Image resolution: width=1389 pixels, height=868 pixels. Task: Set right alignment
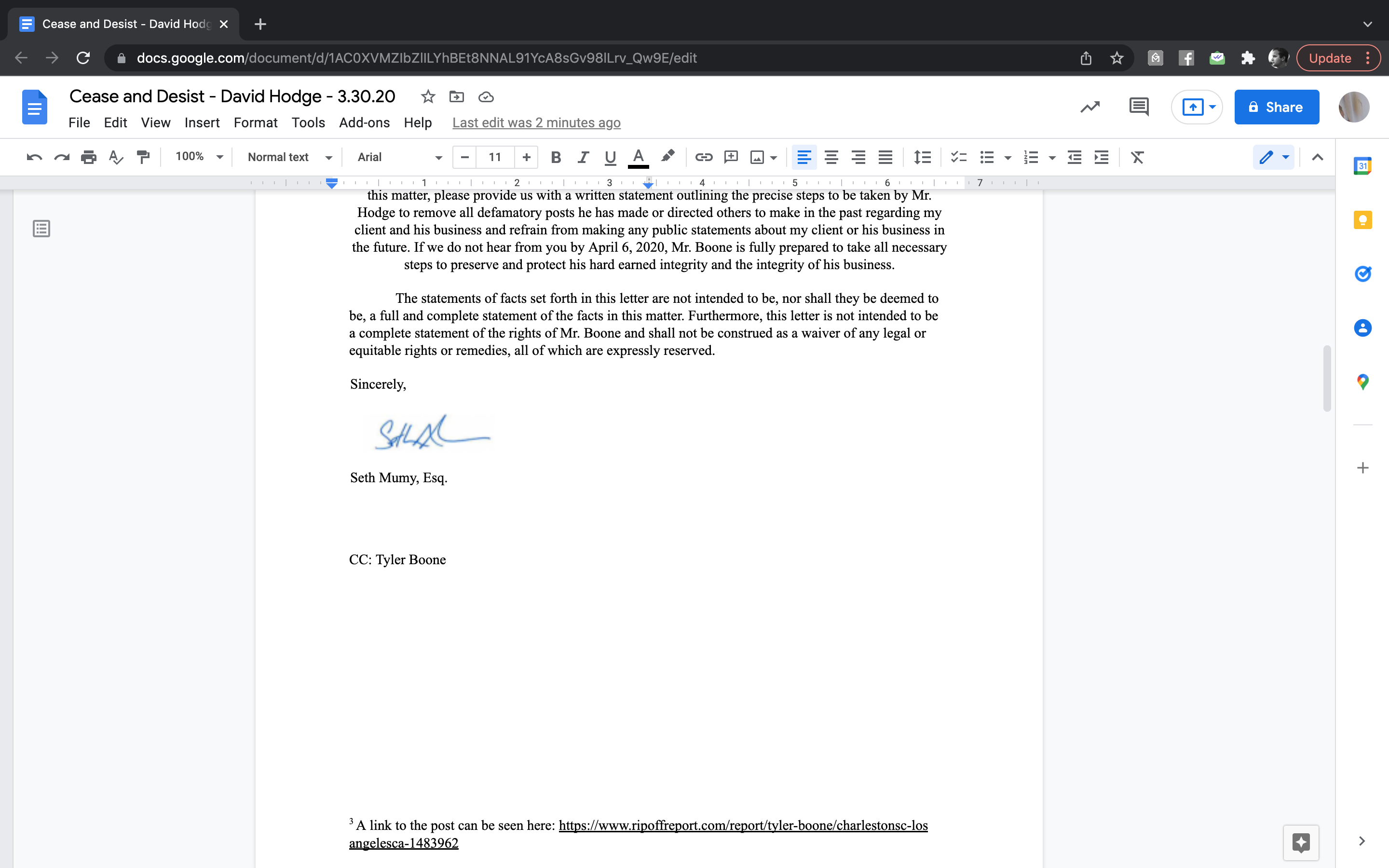point(858,157)
